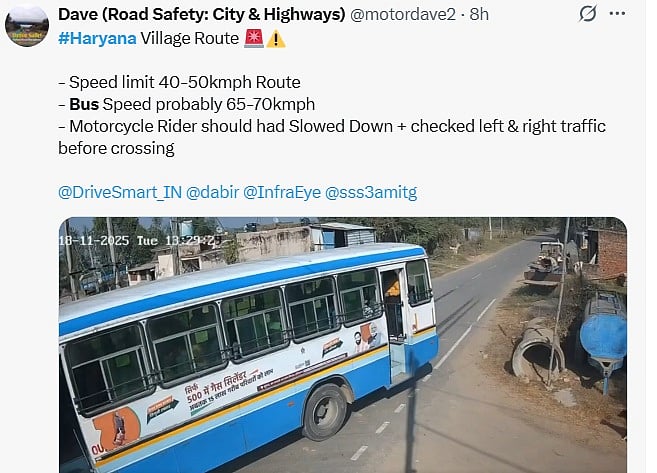
Task: Open the #Haryana hashtag link
Action: point(97,39)
